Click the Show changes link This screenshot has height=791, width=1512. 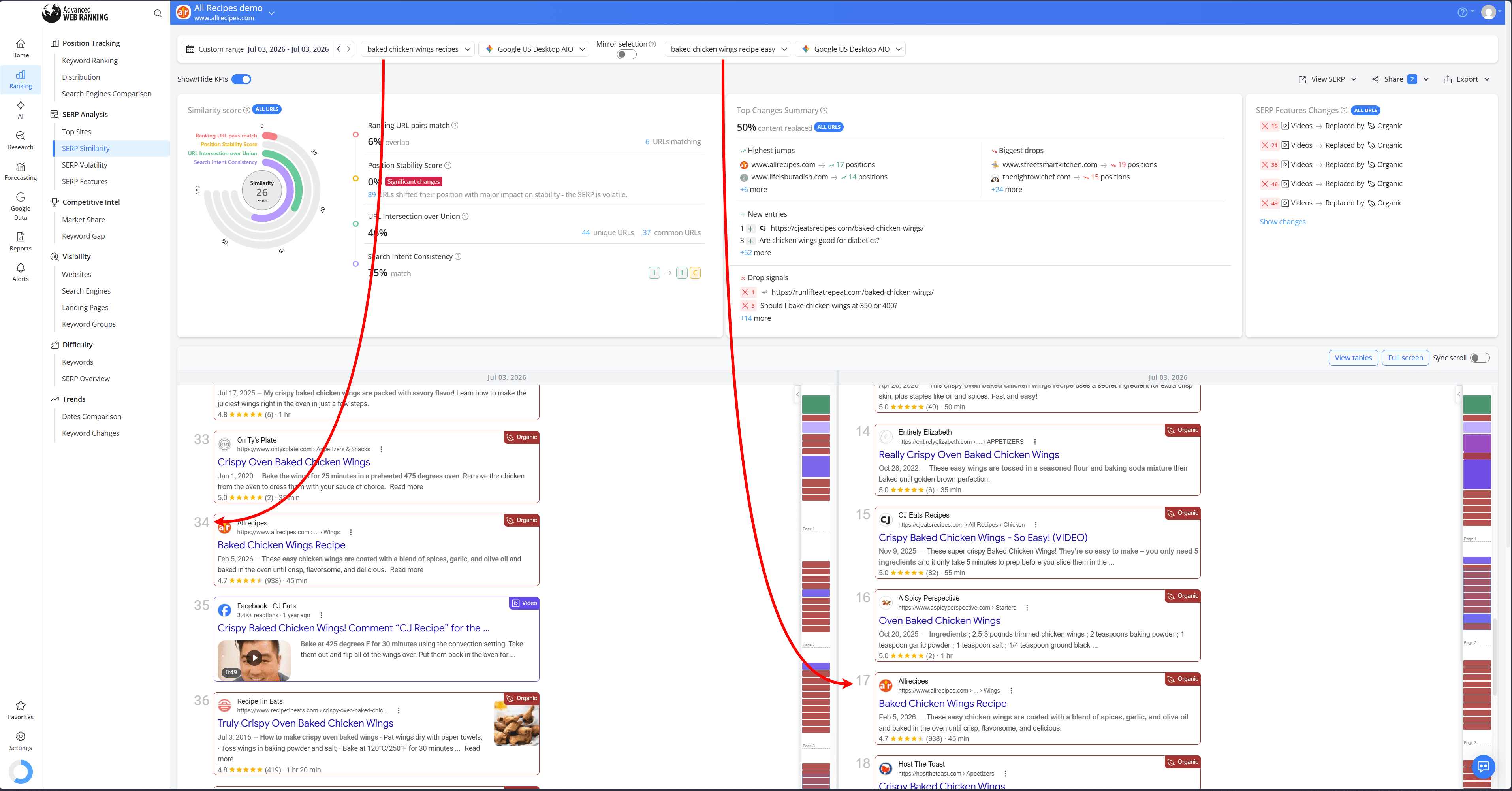pos(1283,222)
